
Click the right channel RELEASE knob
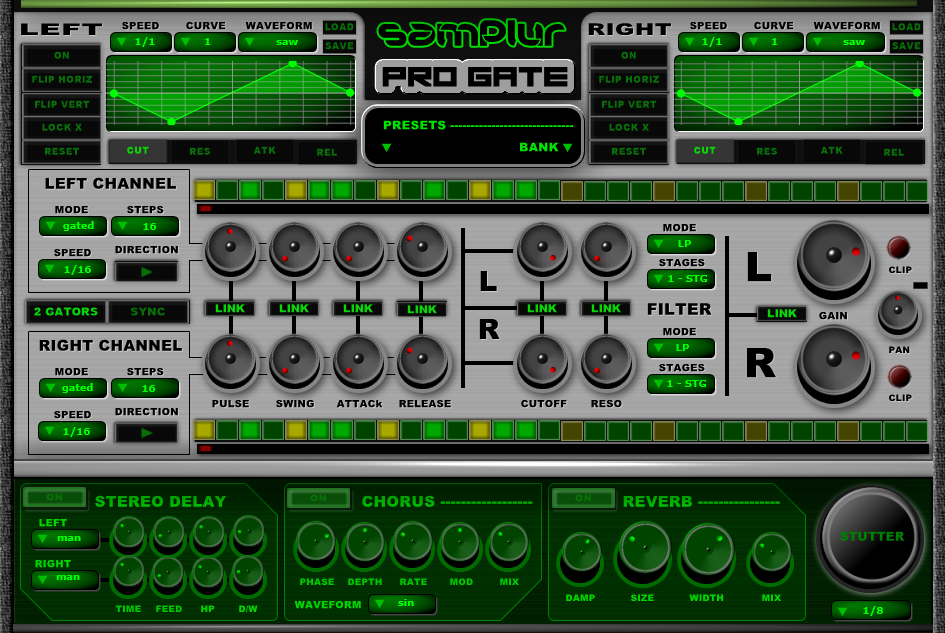(x=422, y=360)
